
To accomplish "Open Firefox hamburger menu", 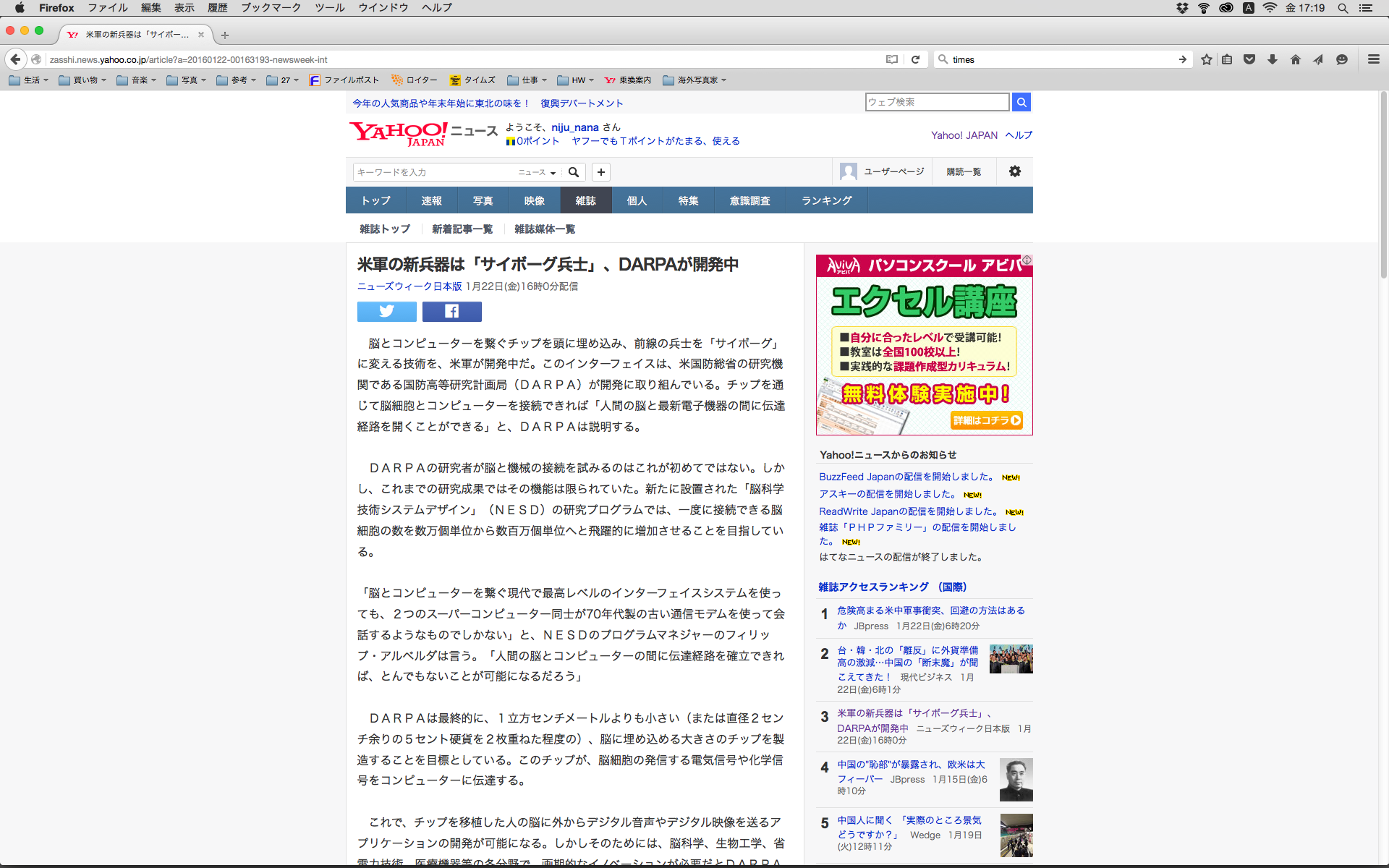I will tap(1373, 59).
